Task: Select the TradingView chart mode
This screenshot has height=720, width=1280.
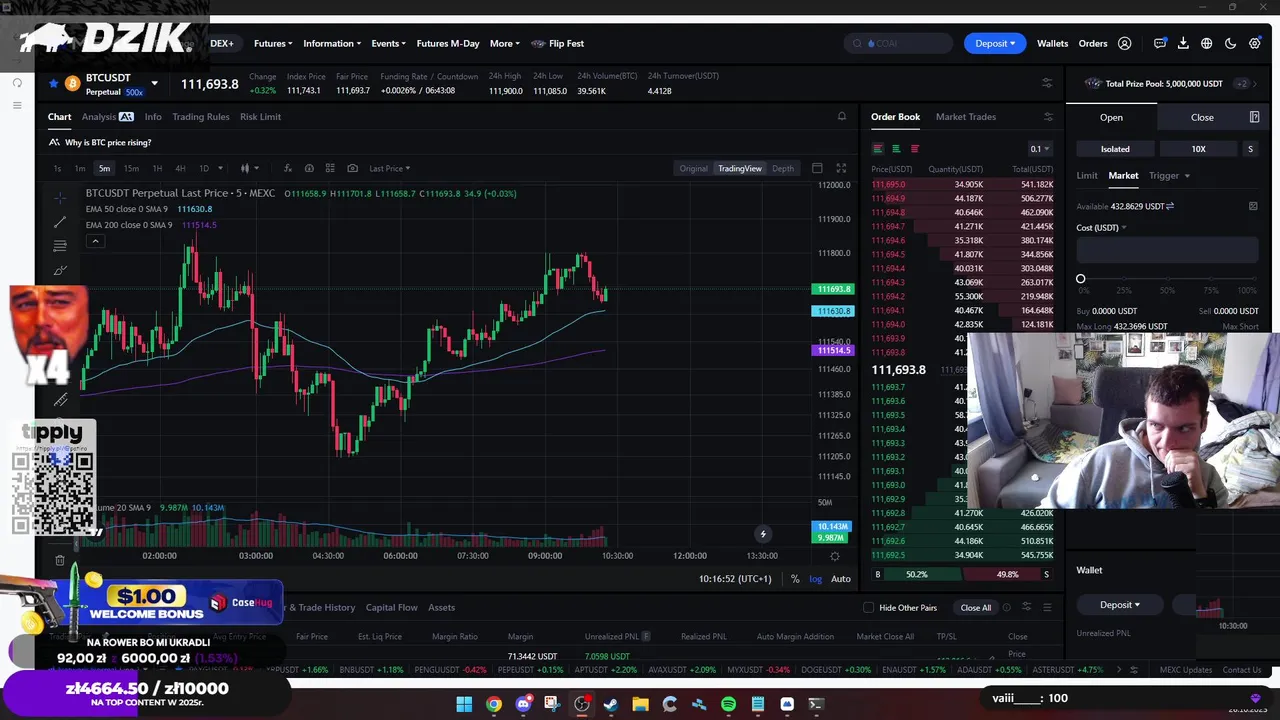Action: click(740, 168)
